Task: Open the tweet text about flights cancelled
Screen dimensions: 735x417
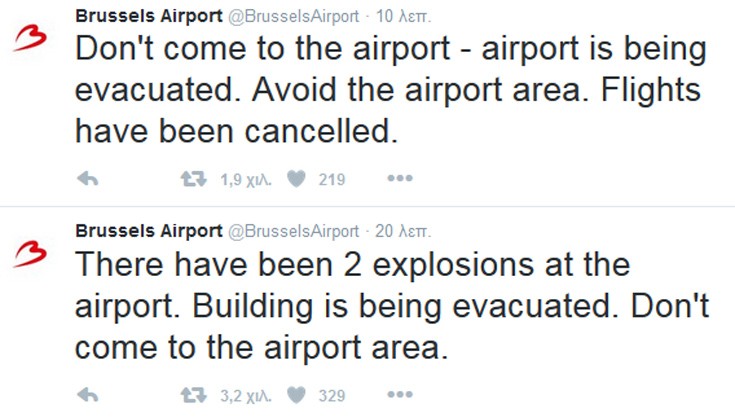Action: (x=391, y=90)
